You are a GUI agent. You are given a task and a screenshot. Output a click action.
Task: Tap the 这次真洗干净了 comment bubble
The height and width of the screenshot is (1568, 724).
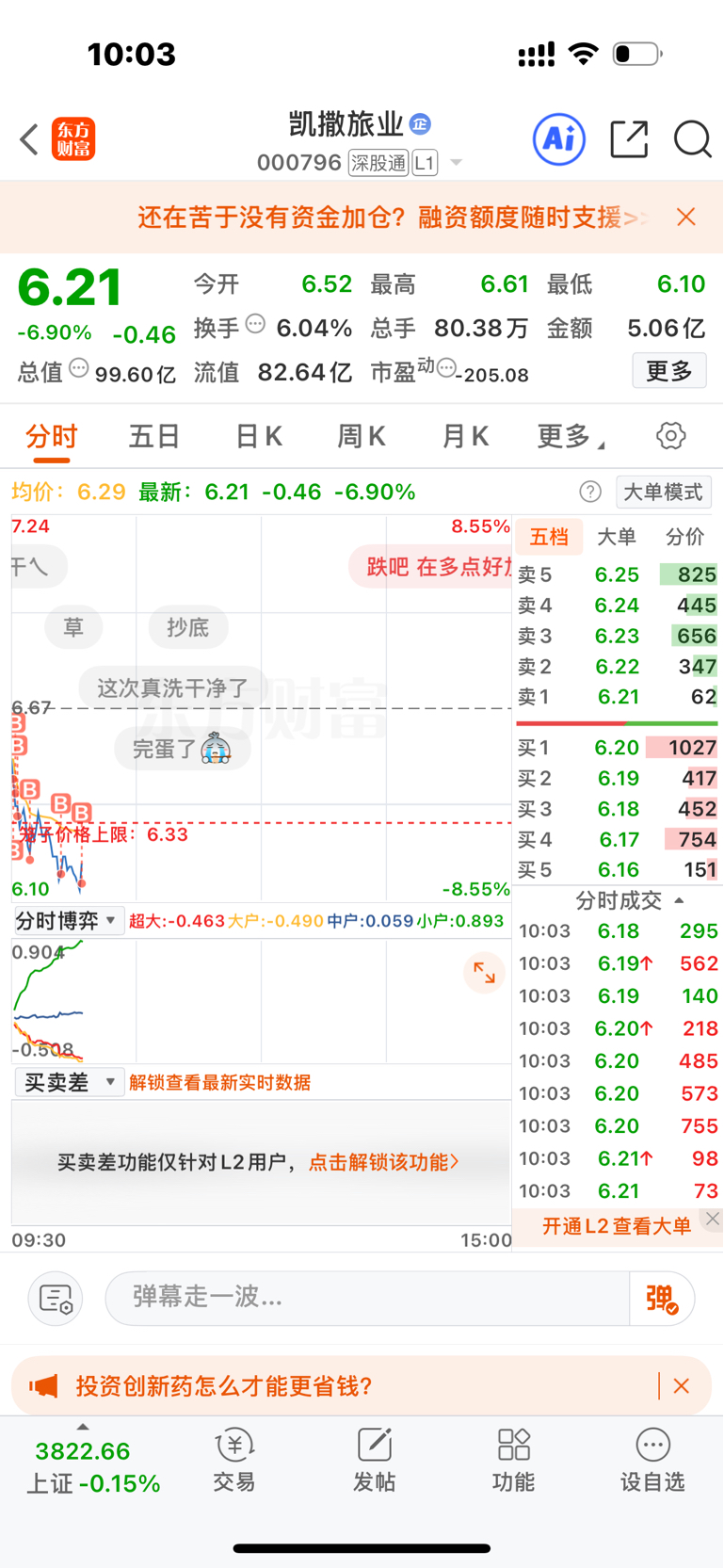click(x=172, y=688)
